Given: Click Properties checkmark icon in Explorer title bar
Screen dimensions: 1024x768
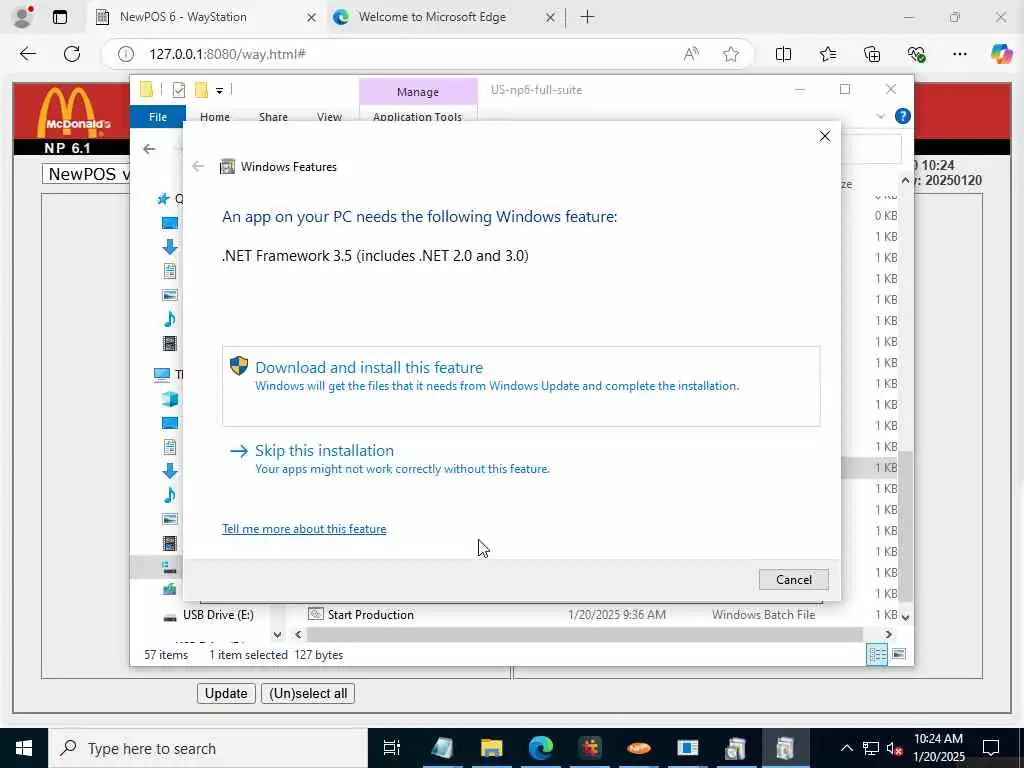Looking at the screenshot, I should [x=178, y=90].
